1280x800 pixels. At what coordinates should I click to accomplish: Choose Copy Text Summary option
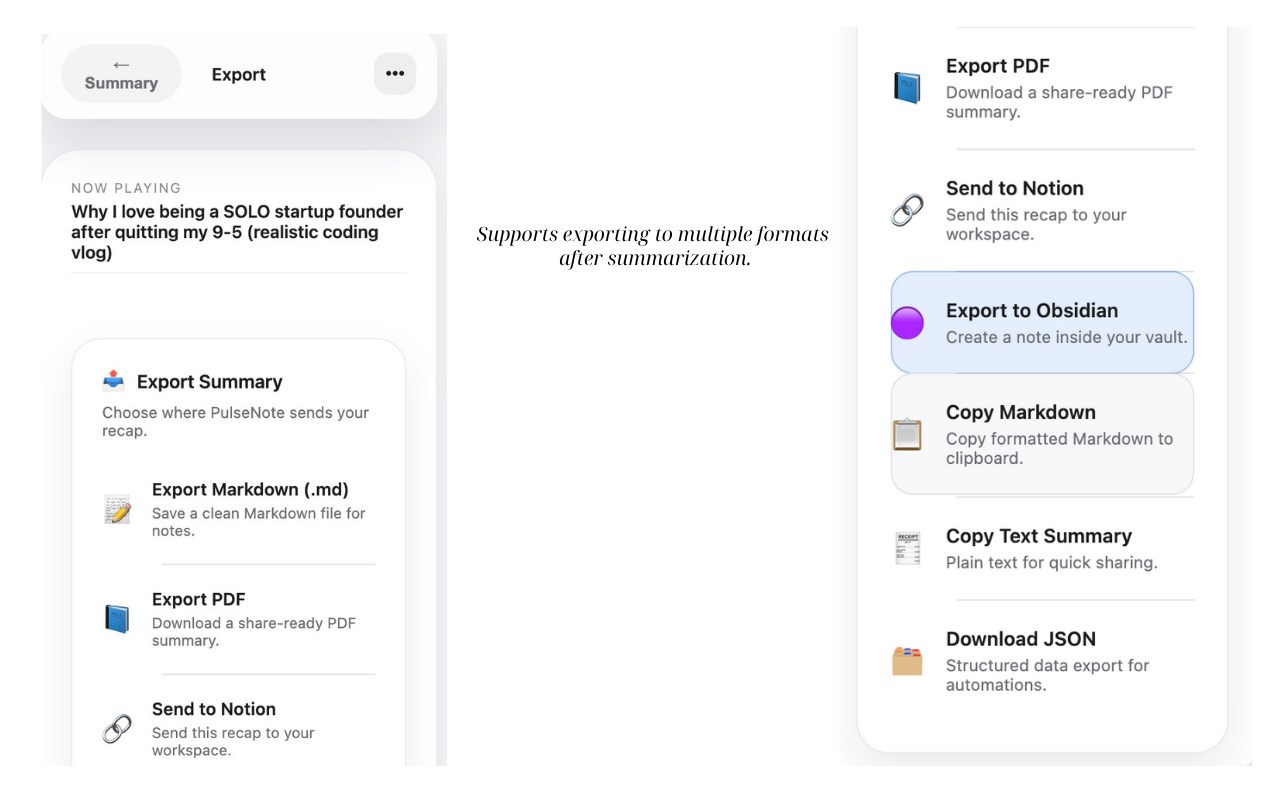pos(1042,548)
